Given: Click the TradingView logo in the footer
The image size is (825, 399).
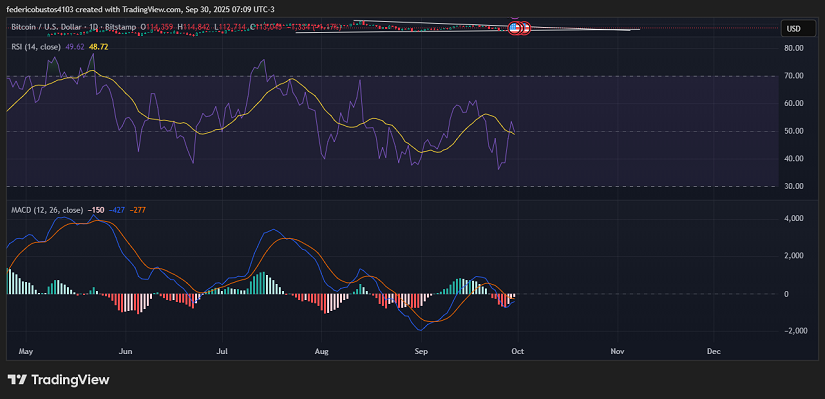Looking at the screenshot, I should pyautogui.click(x=58, y=380).
